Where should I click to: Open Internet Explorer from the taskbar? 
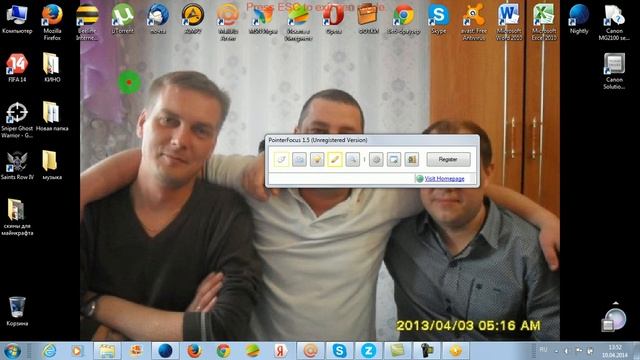(49, 351)
